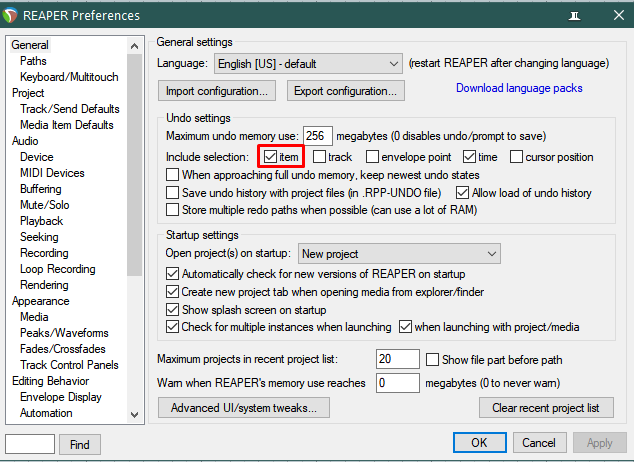Open the Language dropdown
The height and width of the screenshot is (462, 634).
pos(308,63)
